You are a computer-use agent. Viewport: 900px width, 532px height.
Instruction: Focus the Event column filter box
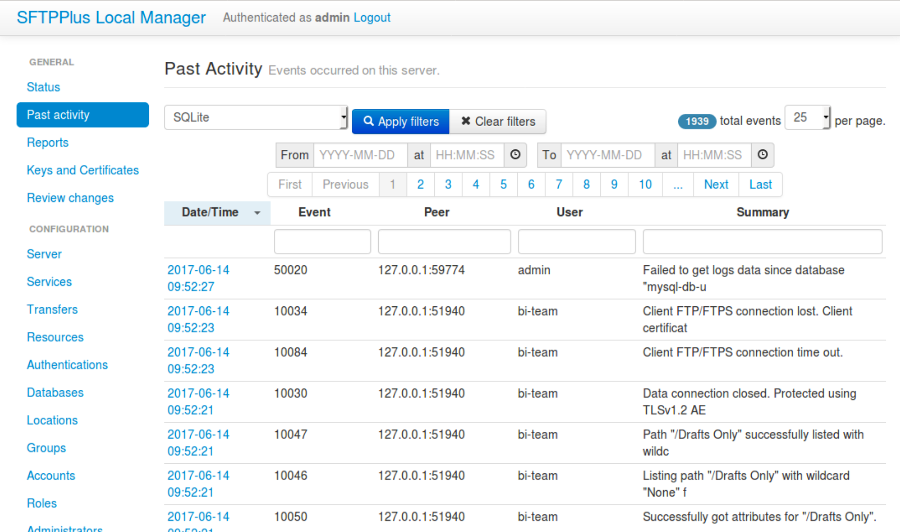[322, 241]
